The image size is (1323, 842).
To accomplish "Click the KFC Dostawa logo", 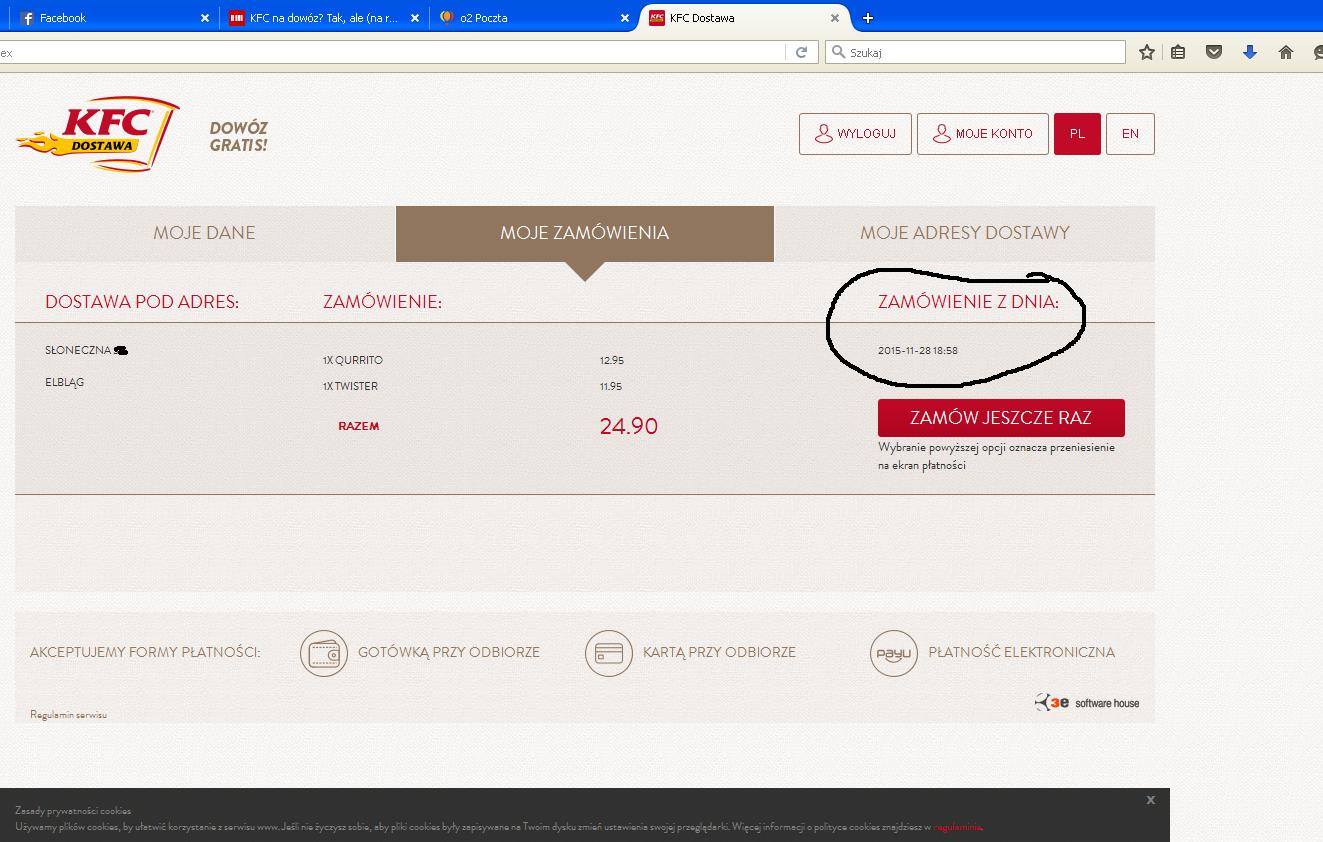I will (x=98, y=134).
